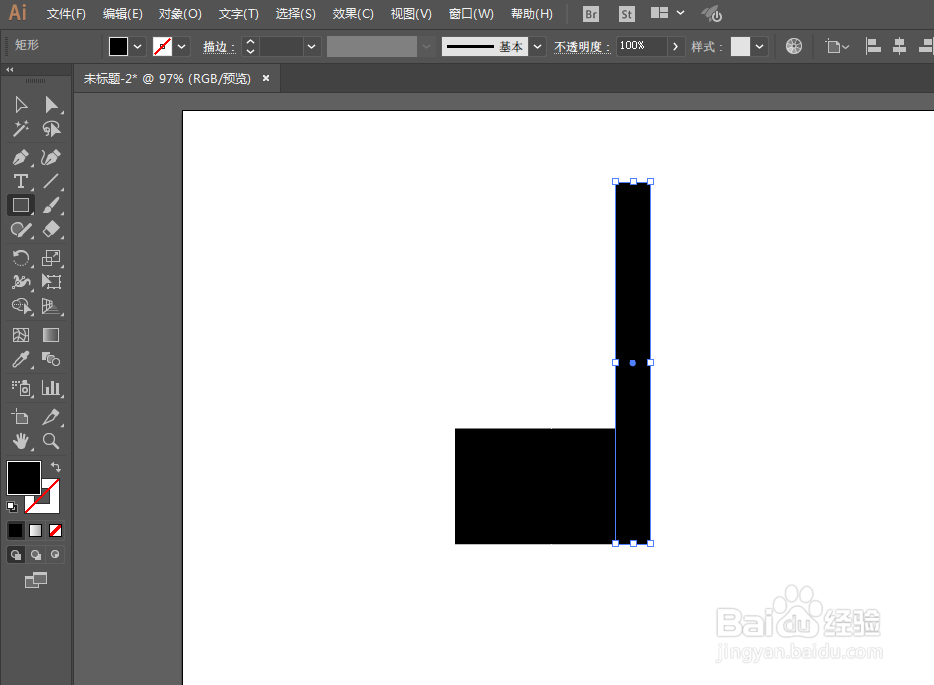The height and width of the screenshot is (685, 934).
Task: Change screen mode button
Action: pyautogui.click(x=36, y=580)
